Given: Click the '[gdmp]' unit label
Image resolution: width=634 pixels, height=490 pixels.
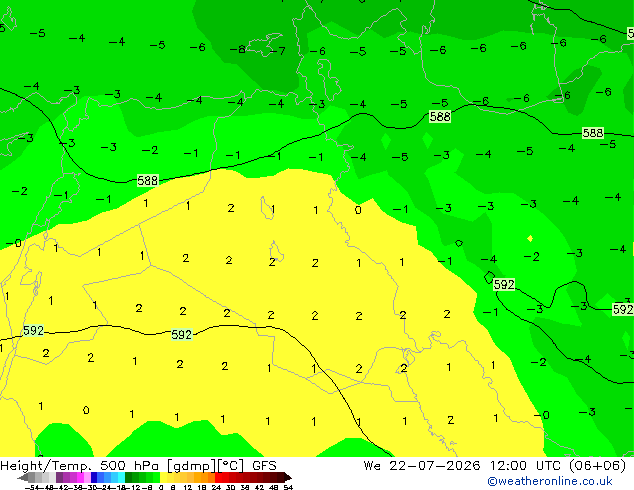Looking at the screenshot, I should pos(192,466).
